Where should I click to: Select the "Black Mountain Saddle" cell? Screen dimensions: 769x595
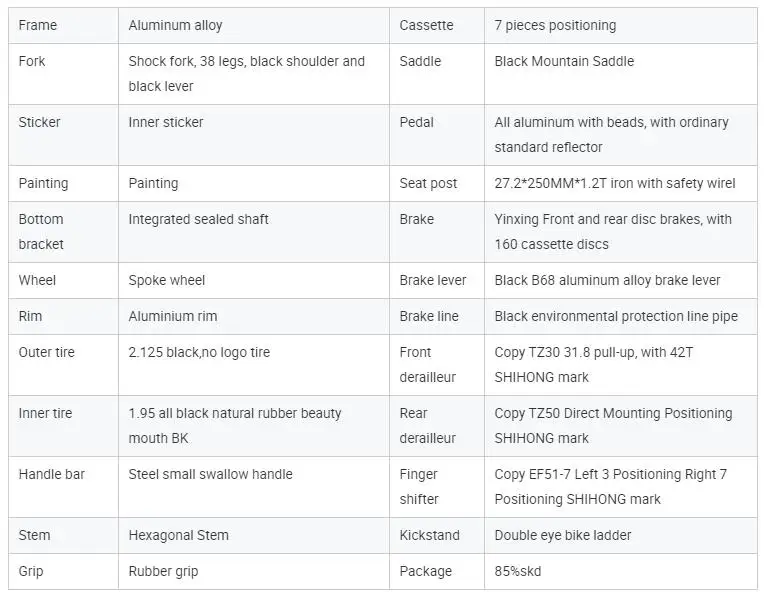(x=564, y=61)
